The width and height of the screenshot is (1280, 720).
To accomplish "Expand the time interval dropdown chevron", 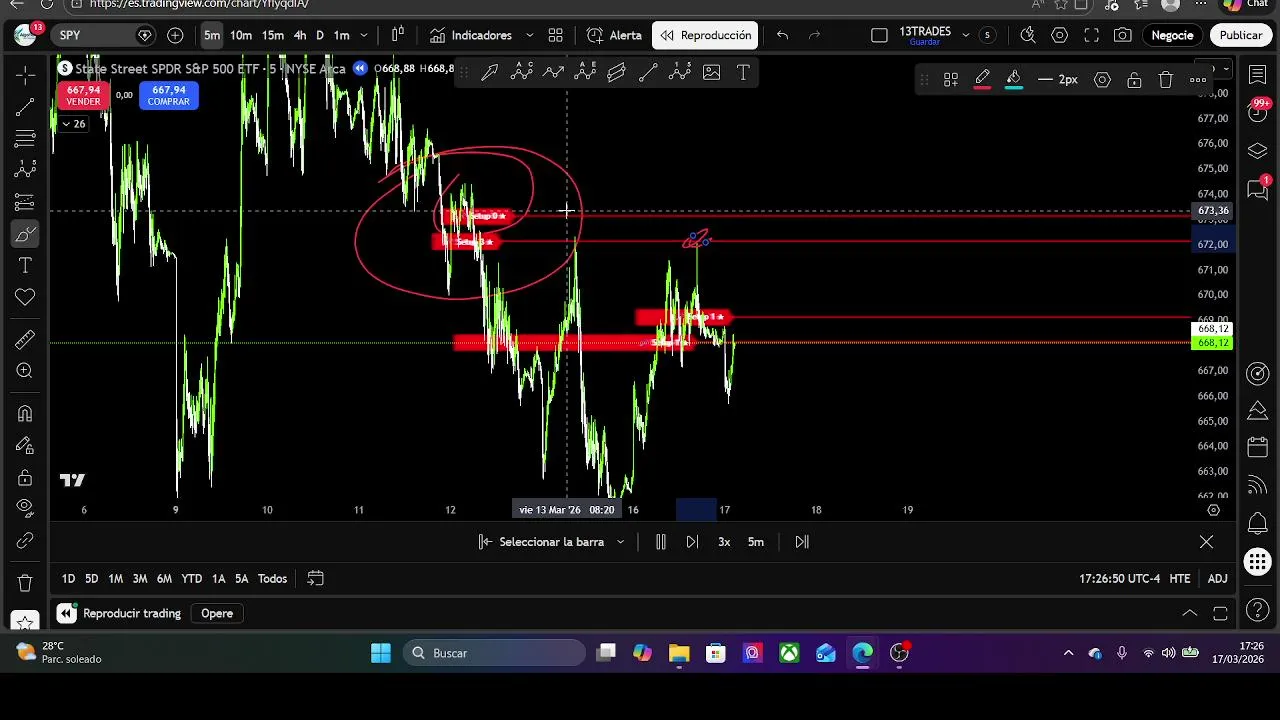I will click(x=364, y=35).
